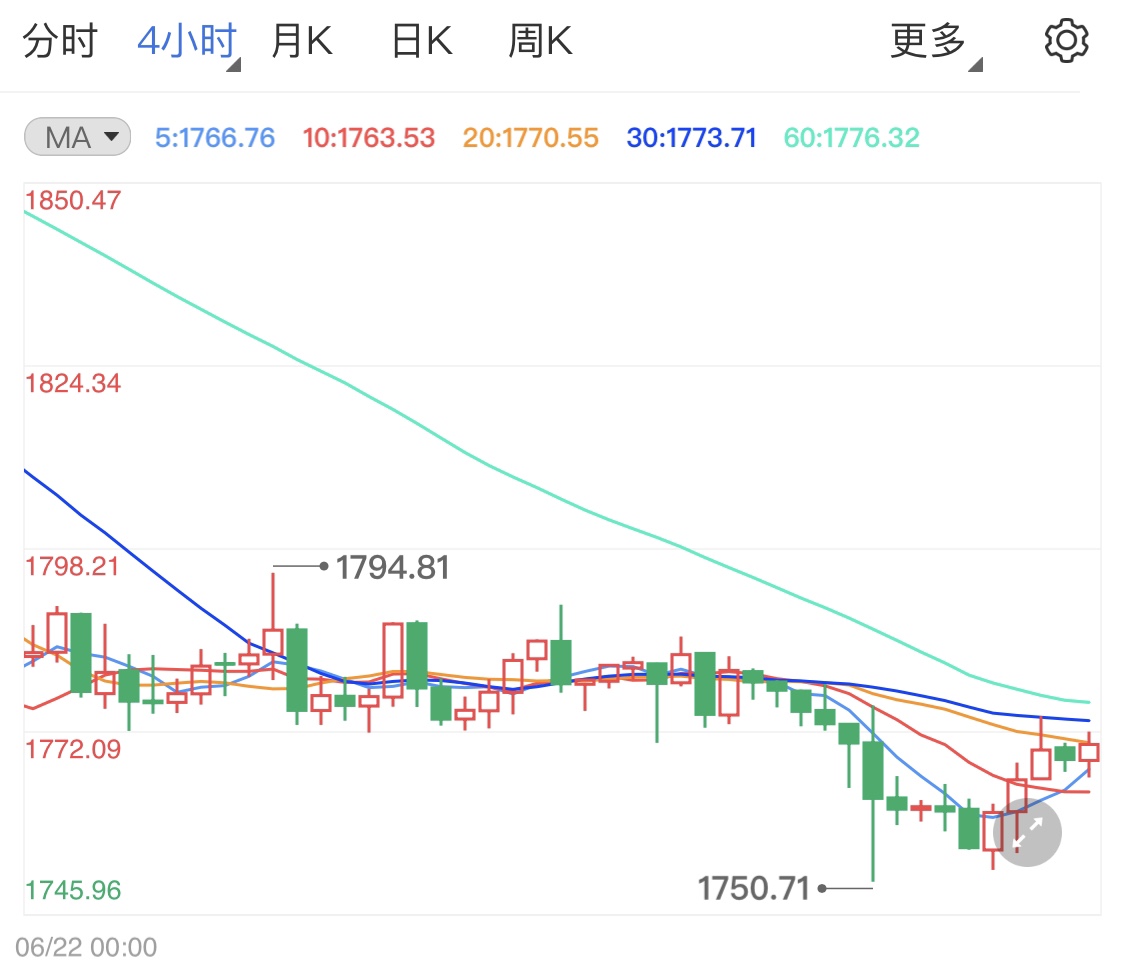1125x976 pixels.
Task: Click the MA5 value 5:1766.76
Action: pyautogui.click(x=215, y=138)
